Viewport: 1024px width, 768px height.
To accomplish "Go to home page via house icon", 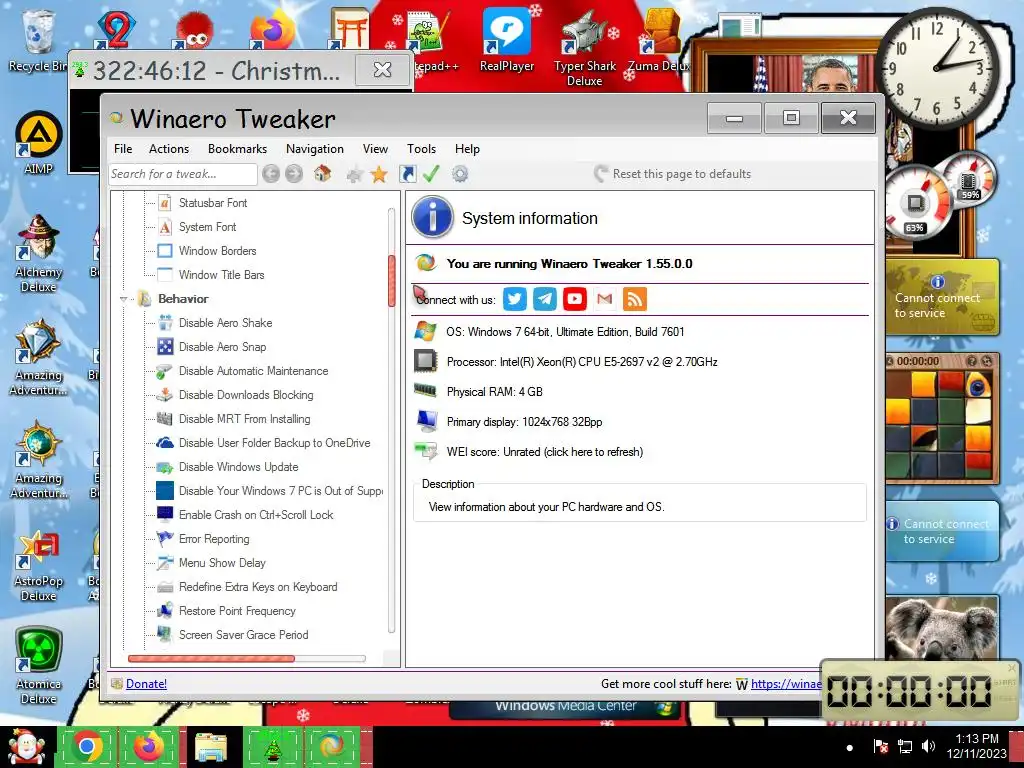I will (x=322, y=173).
